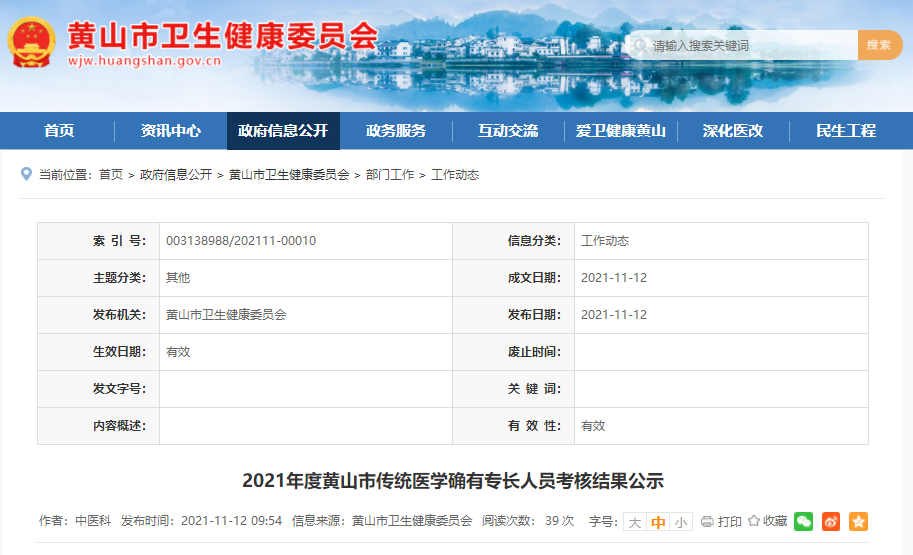913x555 pixels.
Task: Set font size to medium (中)
Action: tap(658, 522)
